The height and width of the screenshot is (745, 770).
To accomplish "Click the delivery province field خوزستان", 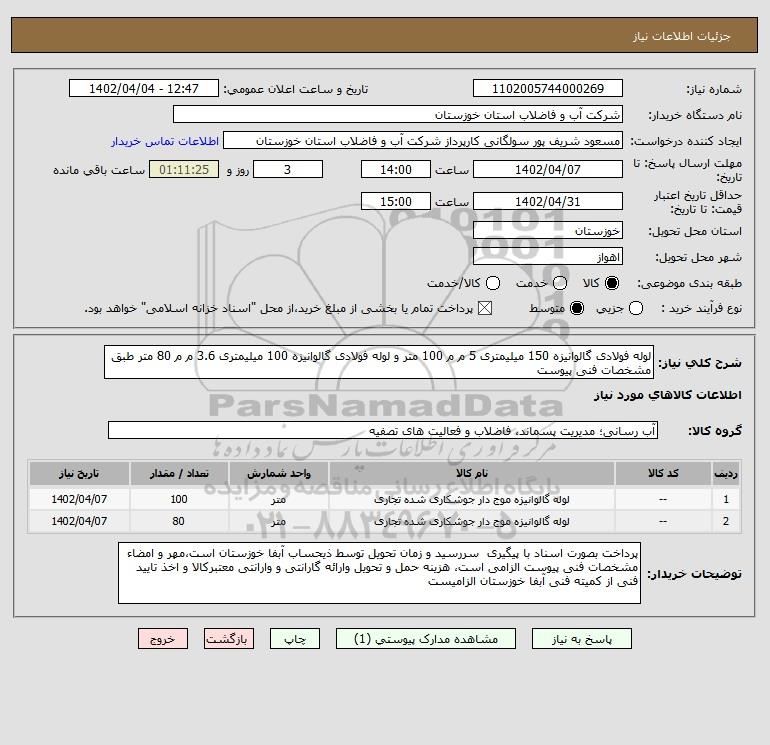I will (548, 230).
